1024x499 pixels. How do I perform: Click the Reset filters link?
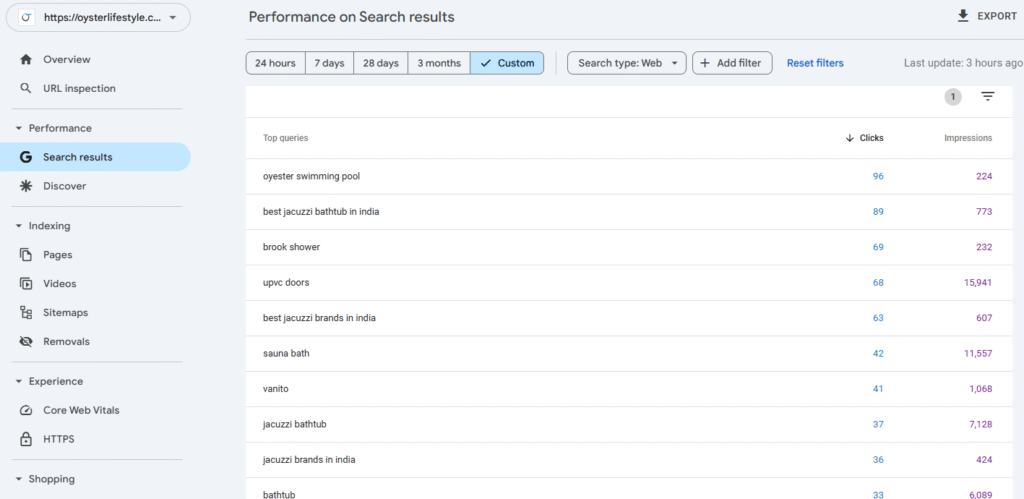tap(815, 63)
